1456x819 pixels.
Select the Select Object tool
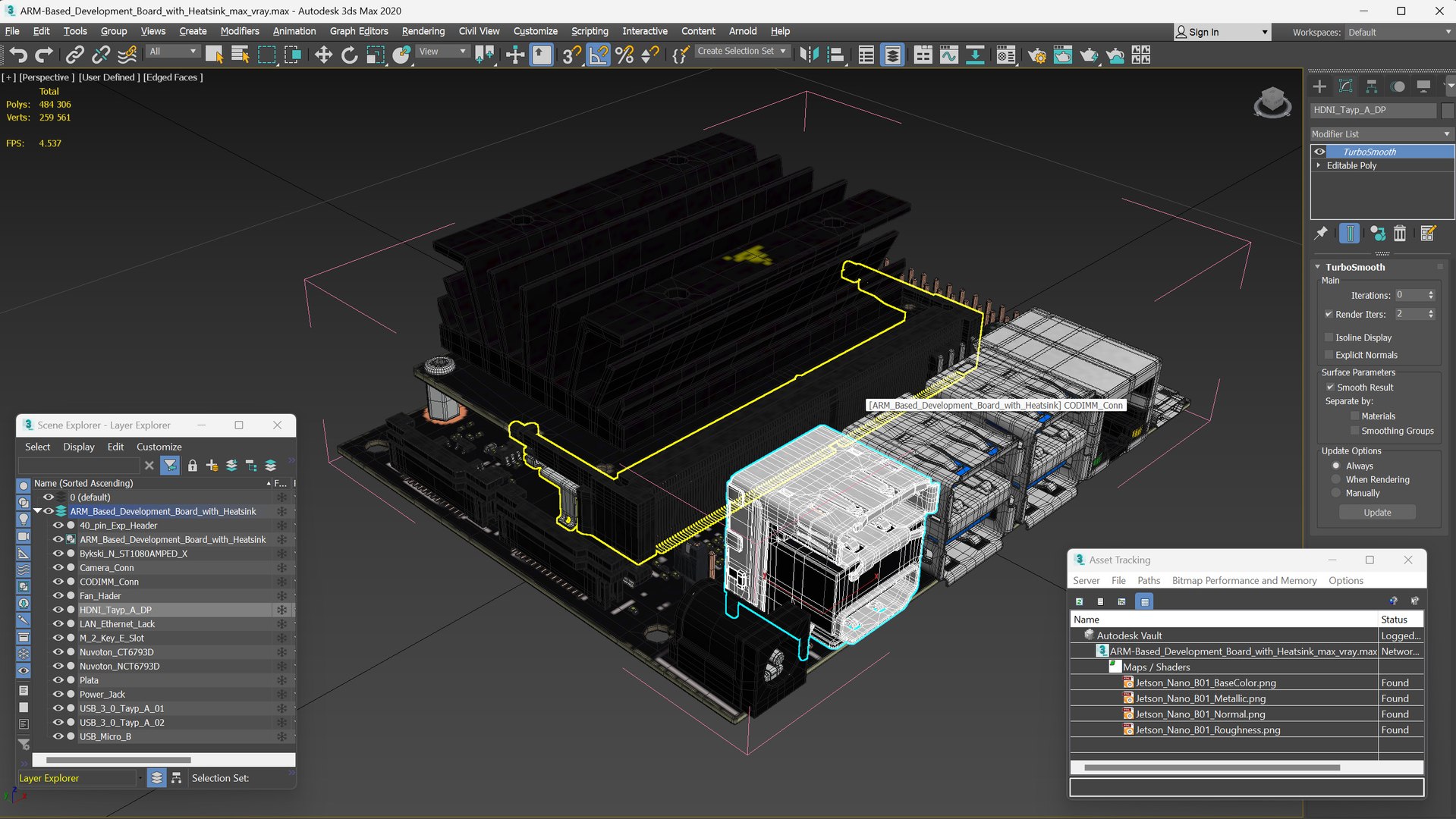point(215,55)
